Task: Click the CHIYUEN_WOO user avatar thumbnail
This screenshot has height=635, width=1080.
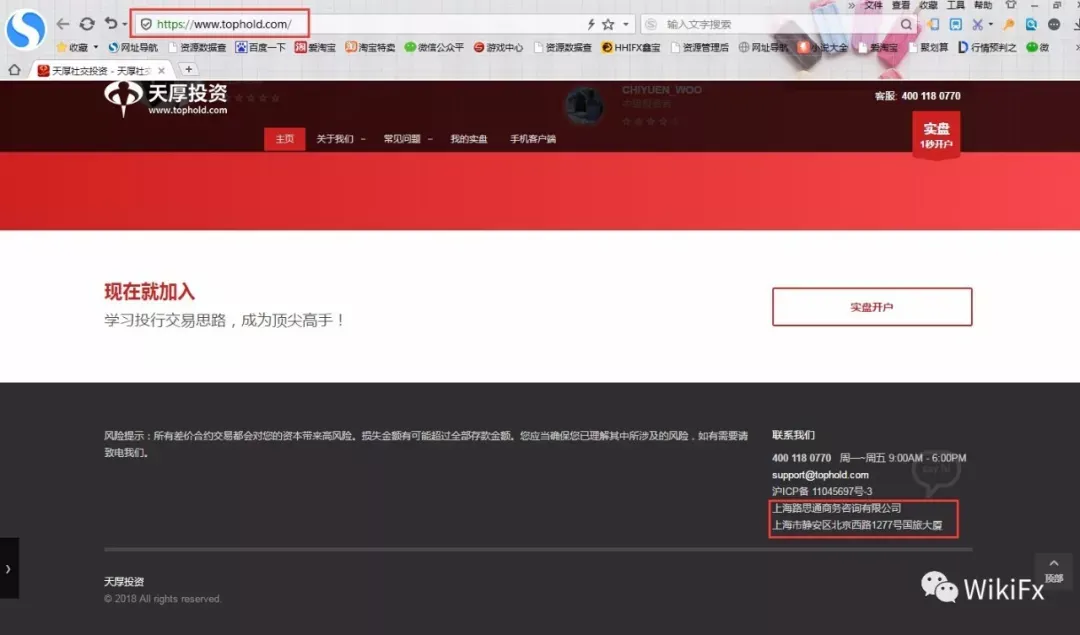Action: point(584,106)
